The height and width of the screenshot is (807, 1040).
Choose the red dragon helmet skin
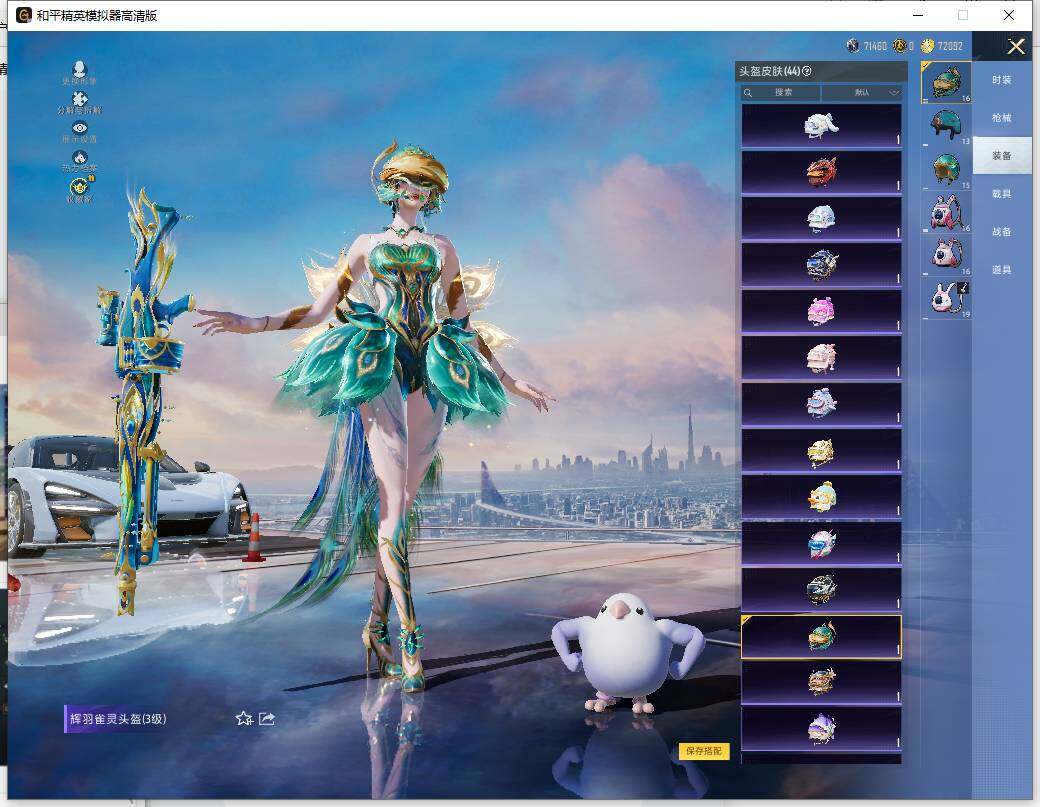(821, 172)
